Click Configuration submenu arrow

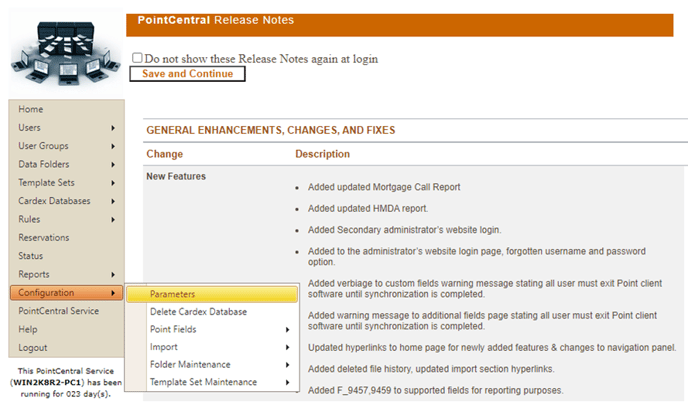pos(113,293)
